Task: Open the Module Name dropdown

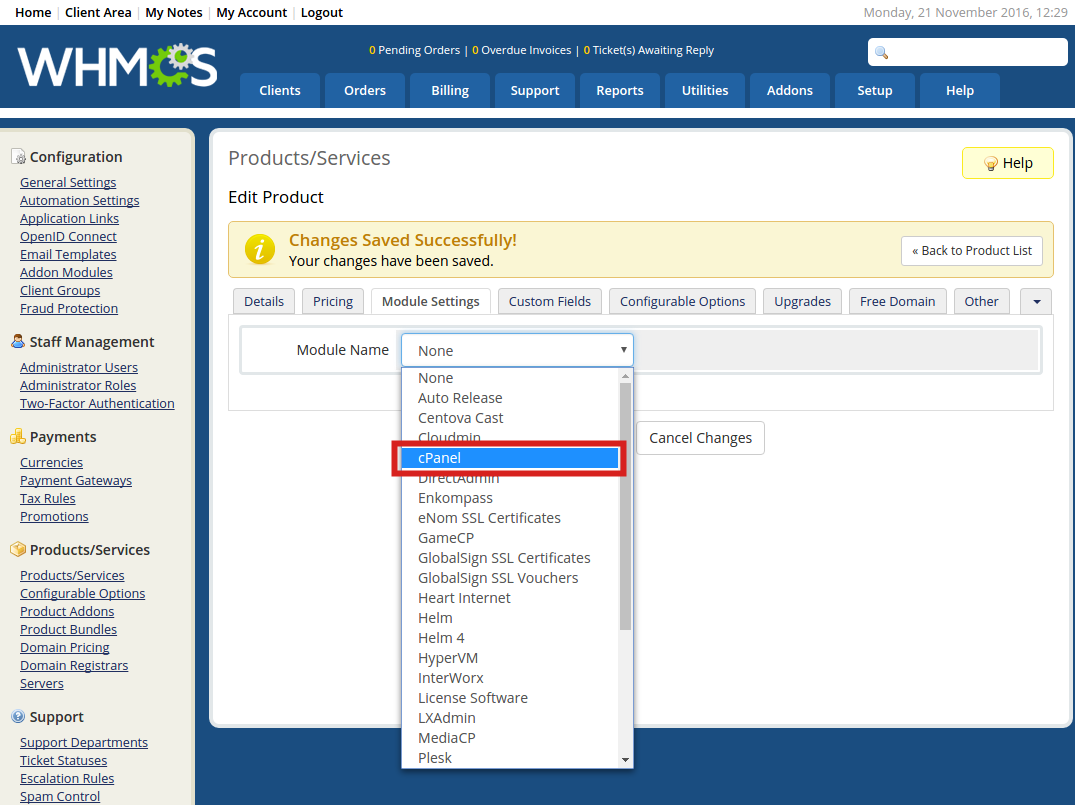Action: (x=517, y=351)
